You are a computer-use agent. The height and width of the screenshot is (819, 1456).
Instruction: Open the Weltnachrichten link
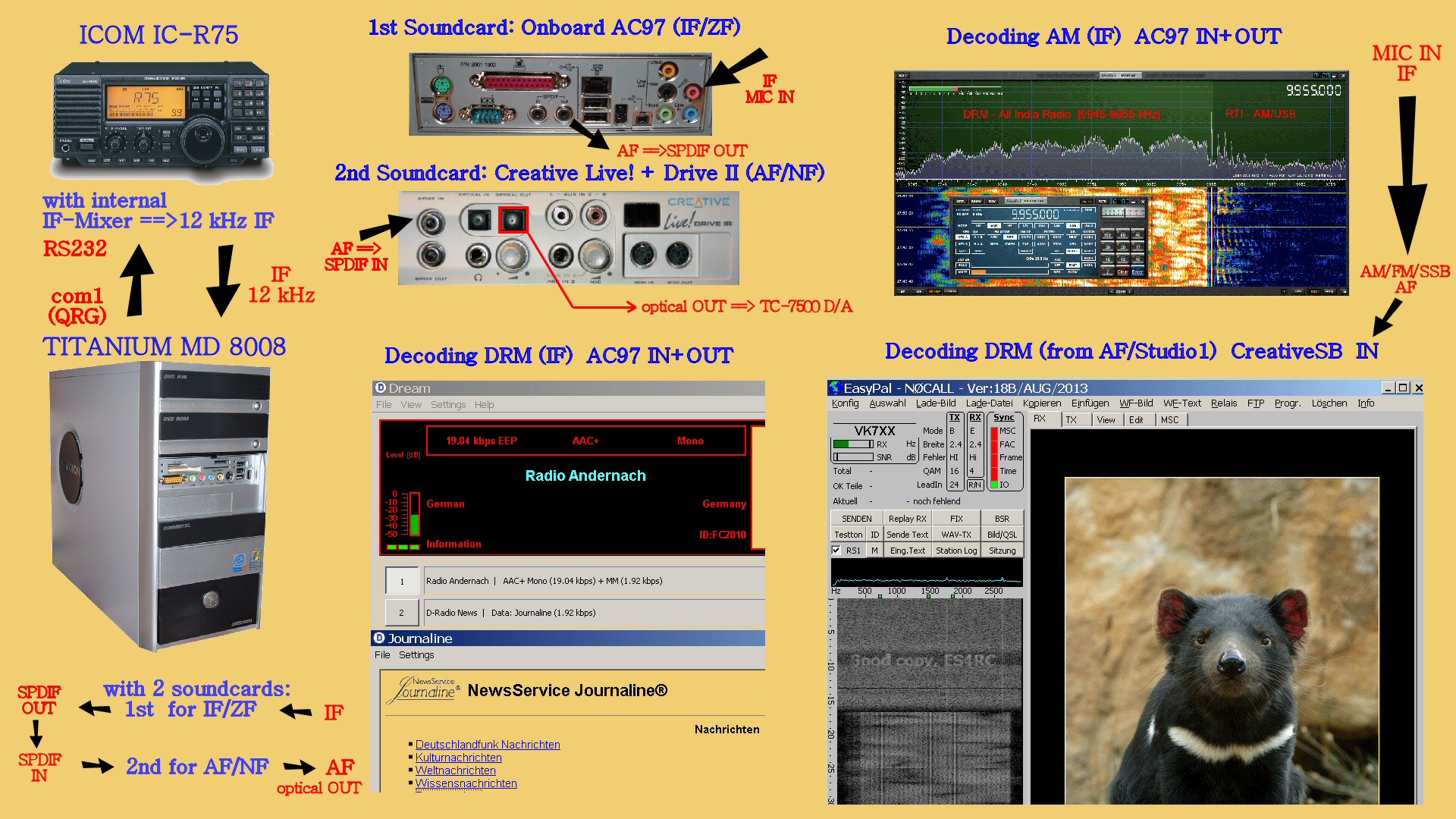(x=455, y=770)
